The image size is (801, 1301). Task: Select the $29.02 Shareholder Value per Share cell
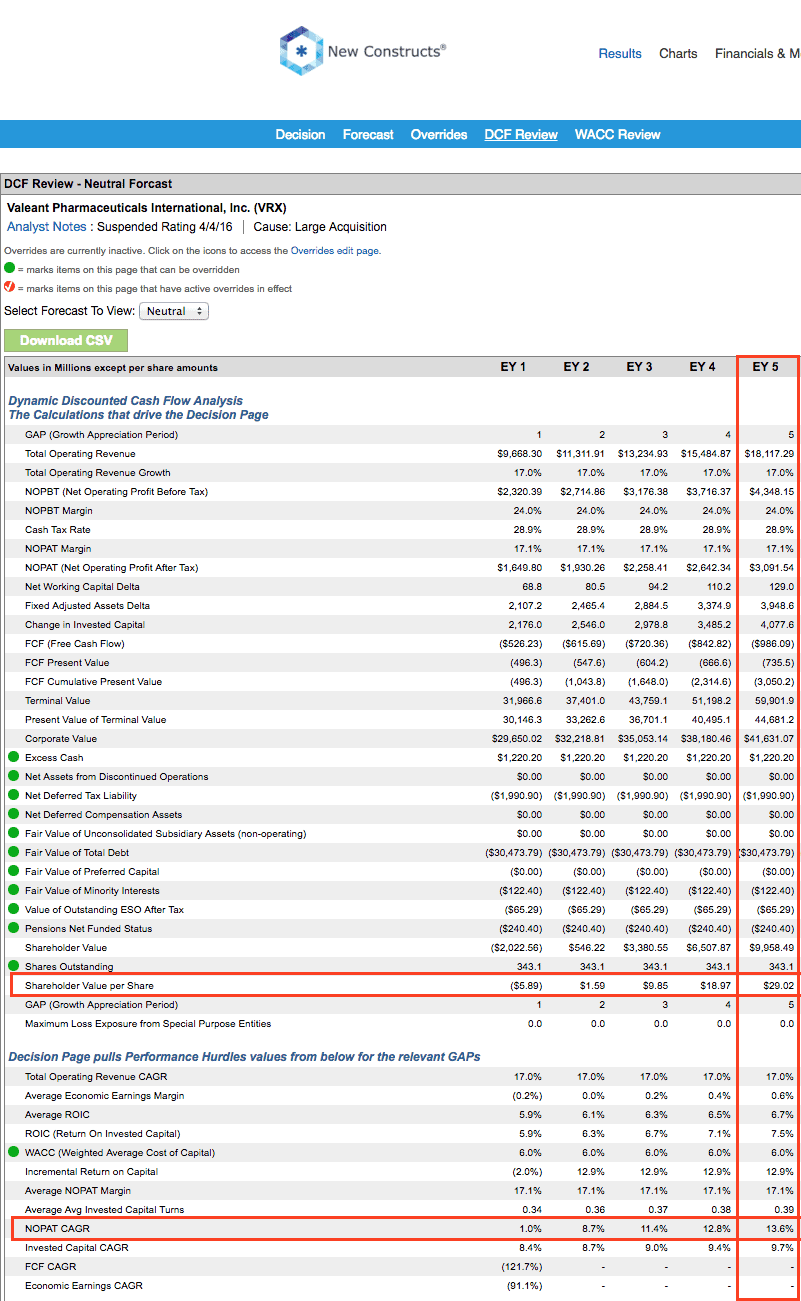(x=776, y=985)
